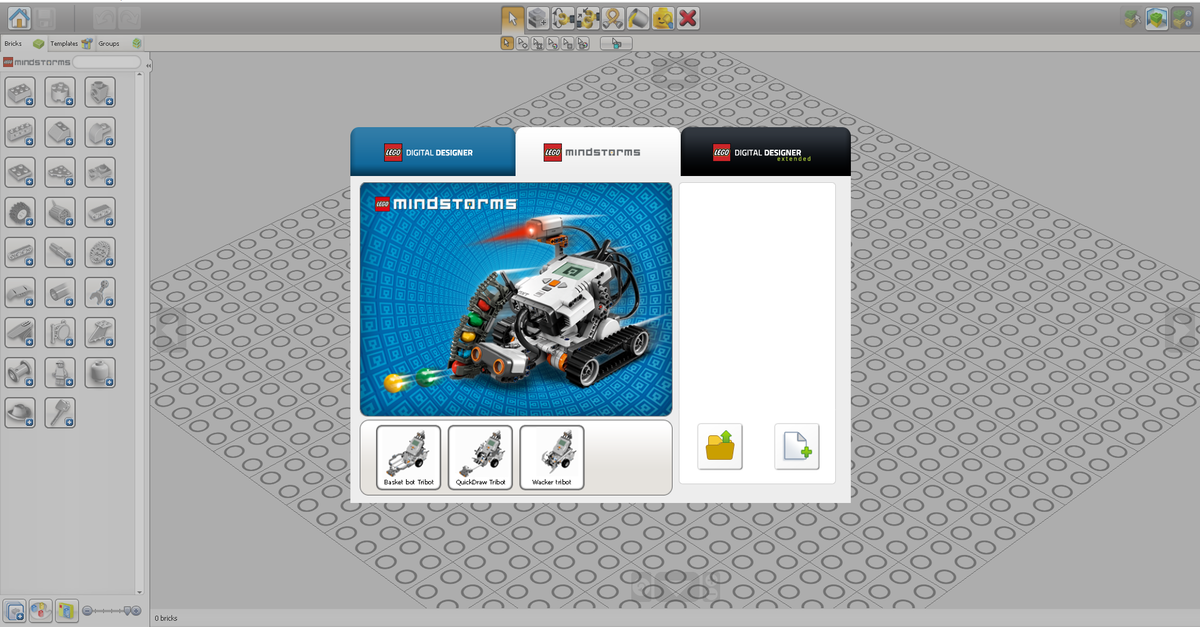Enable color selection sub-tool

tap(553, 43)
